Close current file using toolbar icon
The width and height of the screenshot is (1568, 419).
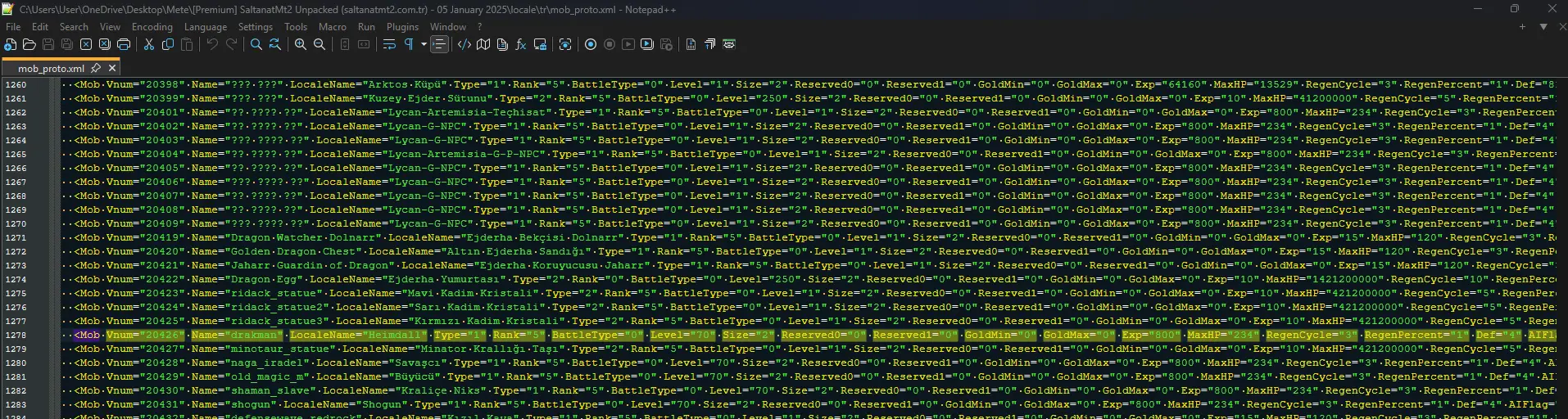[x=86, y=44]
